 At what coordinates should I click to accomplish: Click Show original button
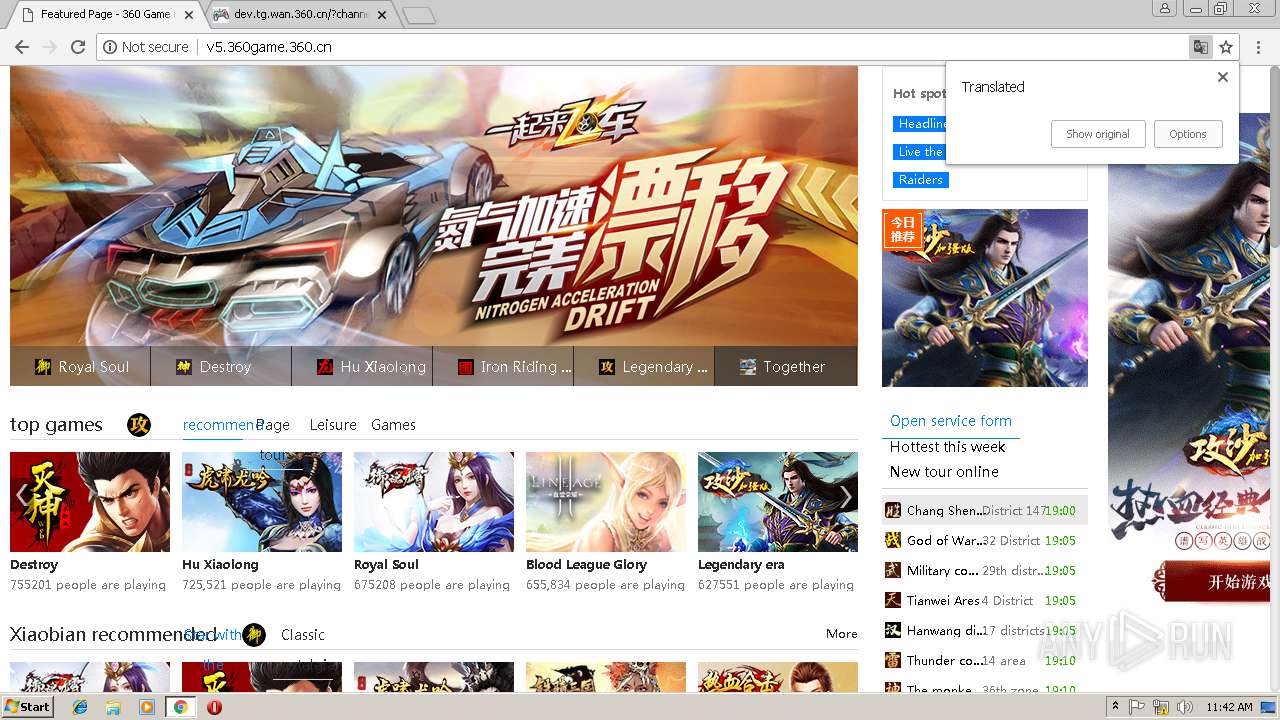coord(1098,134)
